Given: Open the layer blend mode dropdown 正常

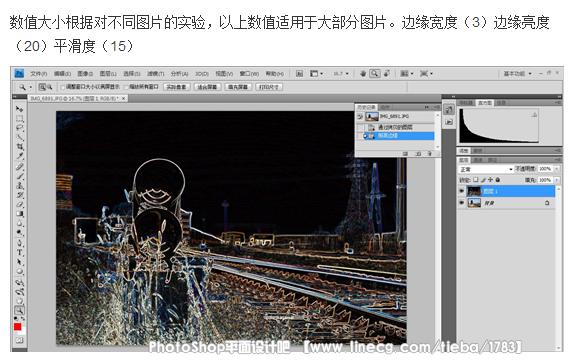Looking at the screenshot, I should click(486, 169).
